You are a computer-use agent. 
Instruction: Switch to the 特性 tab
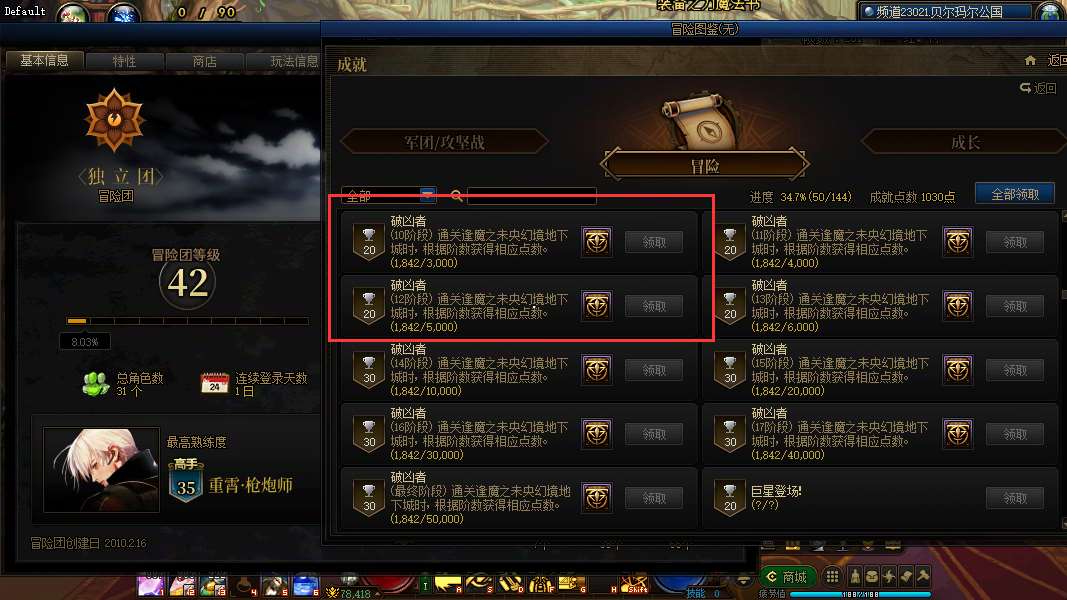[125, 61]
